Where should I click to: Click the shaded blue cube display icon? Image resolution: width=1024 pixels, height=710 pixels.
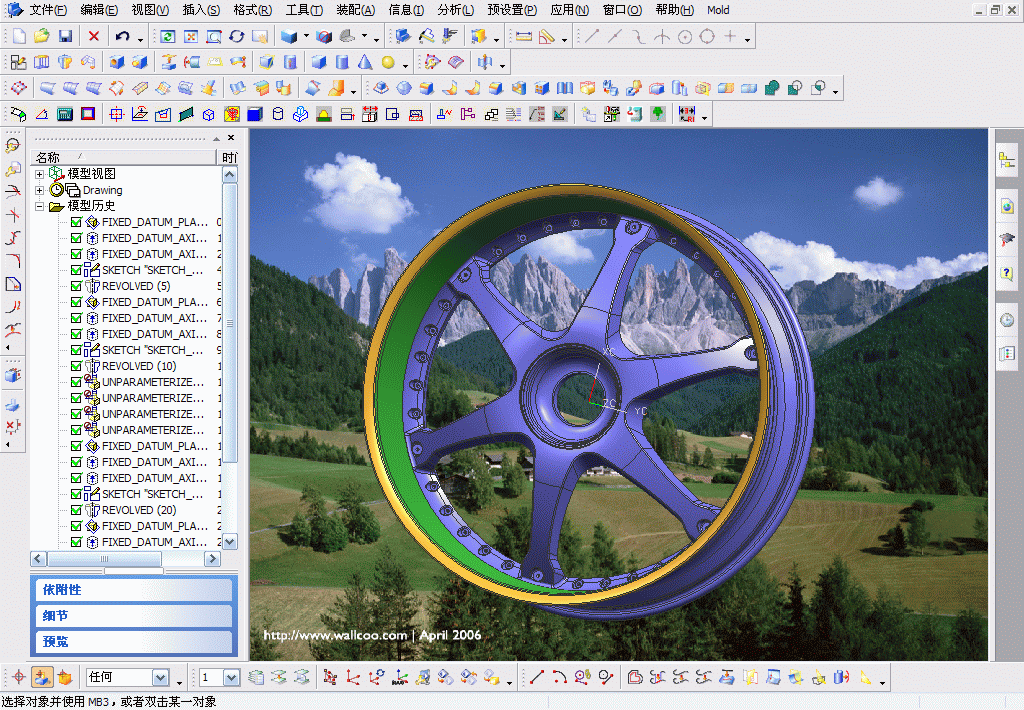tap(289, 37)
